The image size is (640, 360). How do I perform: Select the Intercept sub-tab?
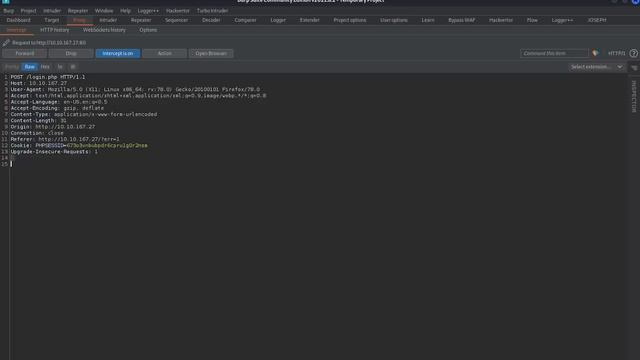[16, 30]
